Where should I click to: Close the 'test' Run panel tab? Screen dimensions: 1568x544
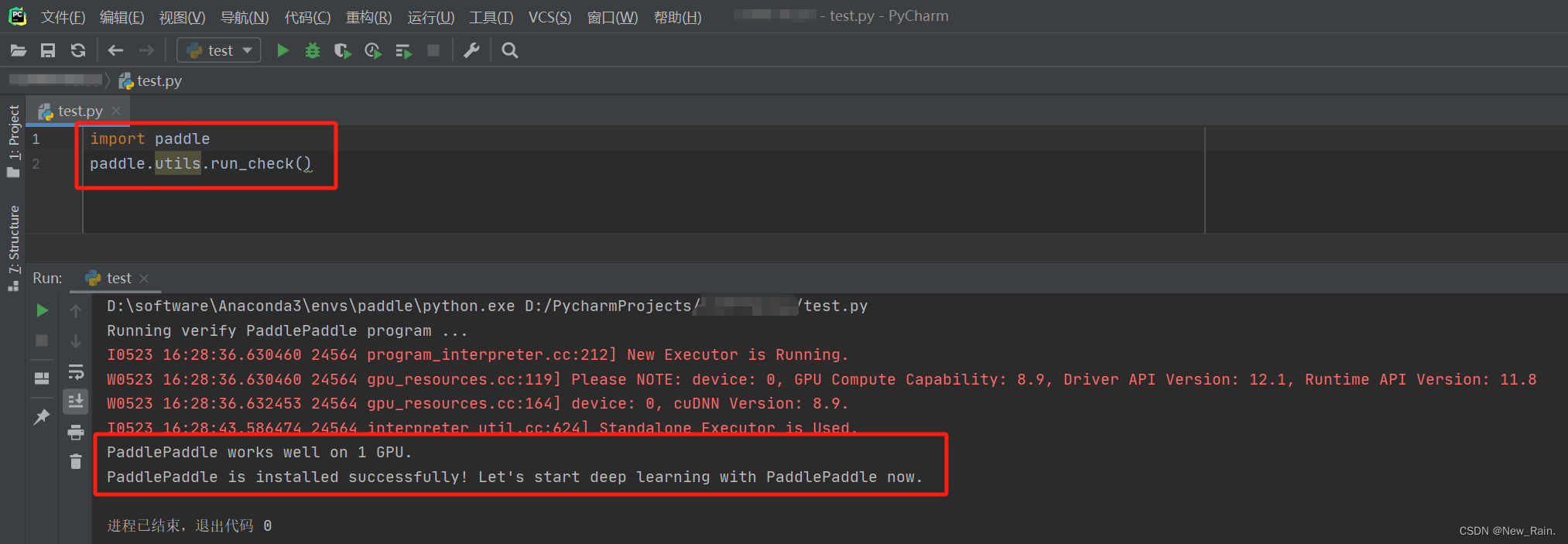pyautogui.click(x=144, y=279)
